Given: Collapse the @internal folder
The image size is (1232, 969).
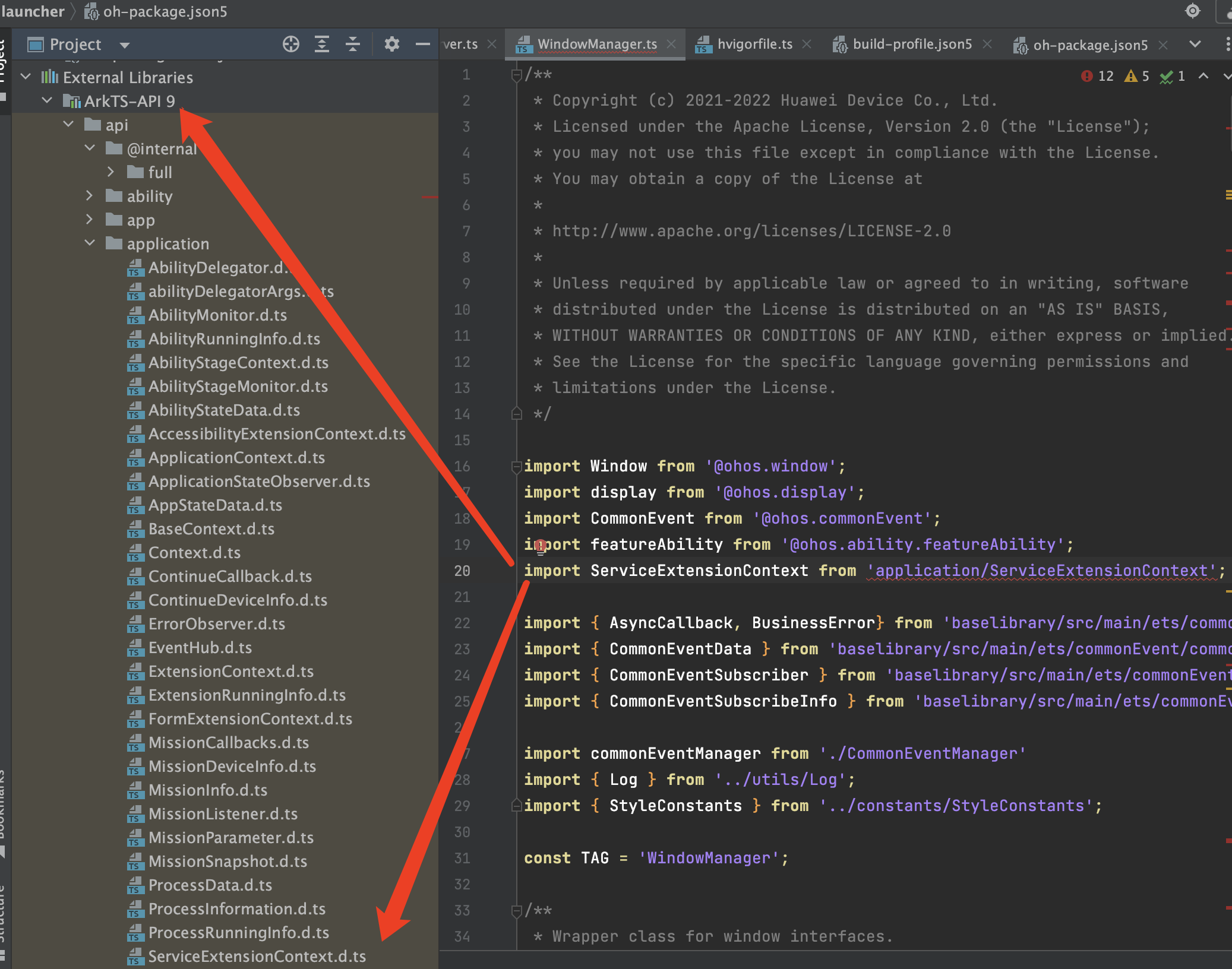Looking at the screenshot, I should [x=90, y=148].
